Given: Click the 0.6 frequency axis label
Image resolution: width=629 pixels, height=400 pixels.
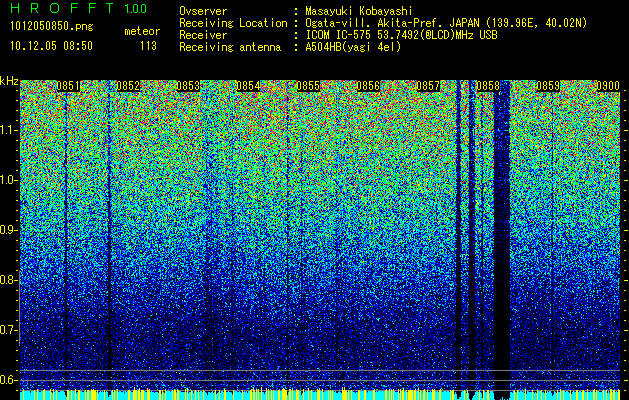Looking at the screenshot, I should [x=8, y=380].
